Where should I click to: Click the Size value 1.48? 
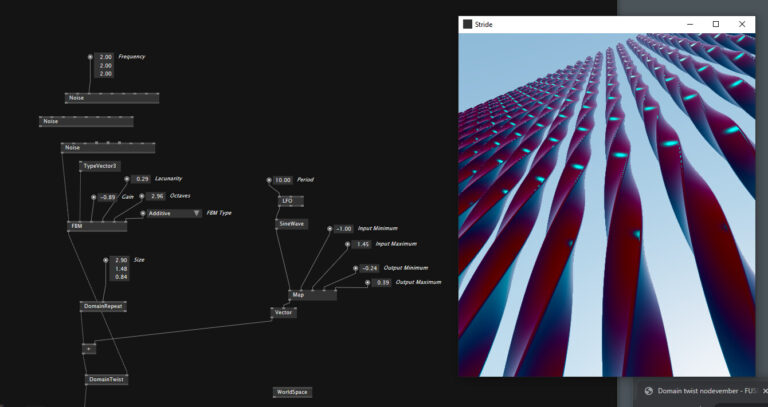pyautogui.click(x=120, y=268)
